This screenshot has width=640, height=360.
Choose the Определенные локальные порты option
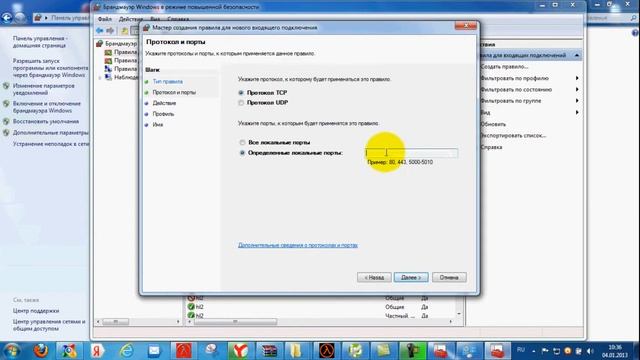click(242, 153)
